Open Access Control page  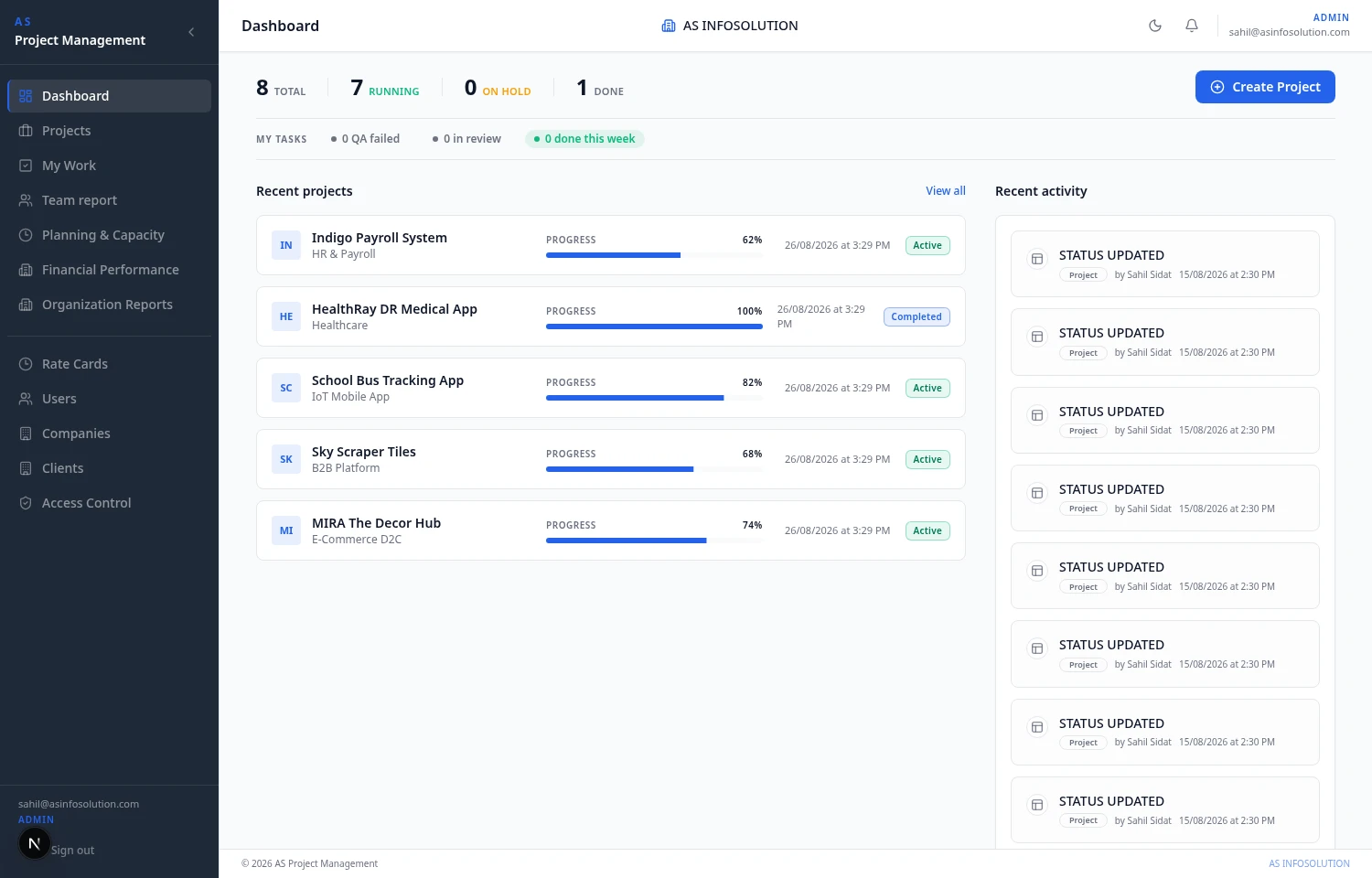pos(109,503)
